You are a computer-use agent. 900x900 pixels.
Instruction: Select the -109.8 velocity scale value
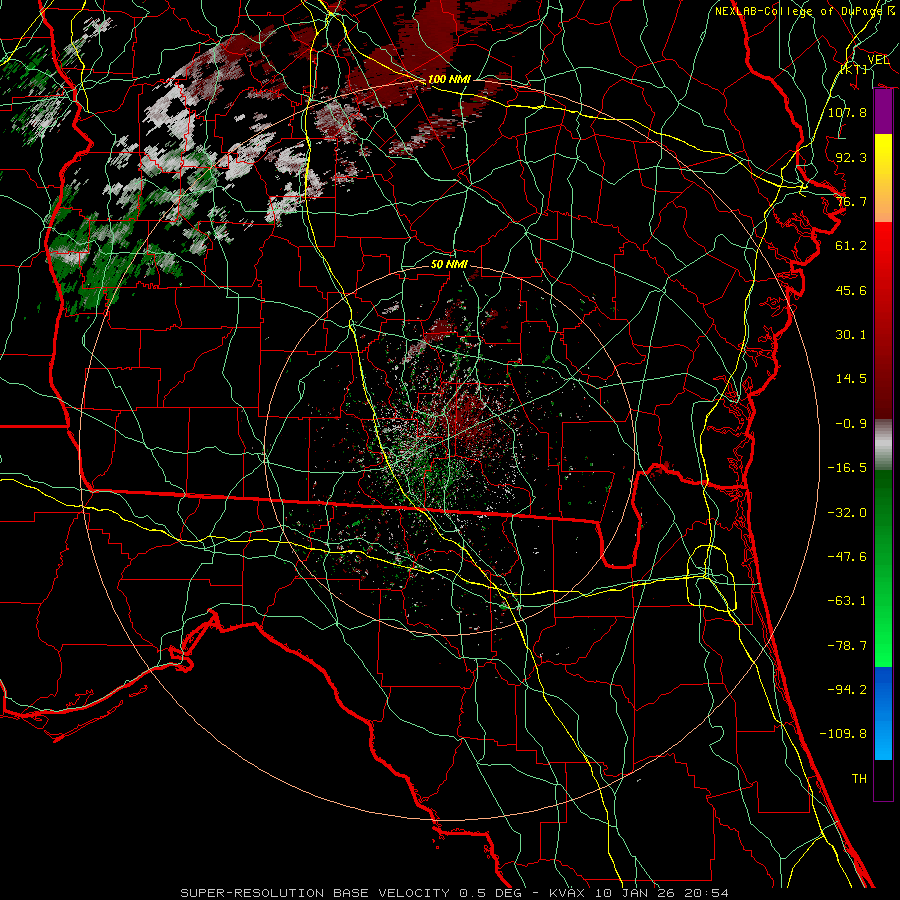[843, 734]
